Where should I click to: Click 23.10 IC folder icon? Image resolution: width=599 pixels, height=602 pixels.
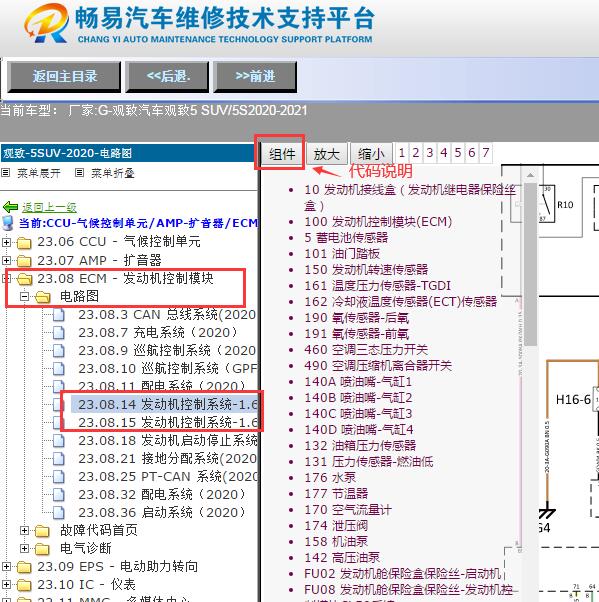tap(24, 585)
